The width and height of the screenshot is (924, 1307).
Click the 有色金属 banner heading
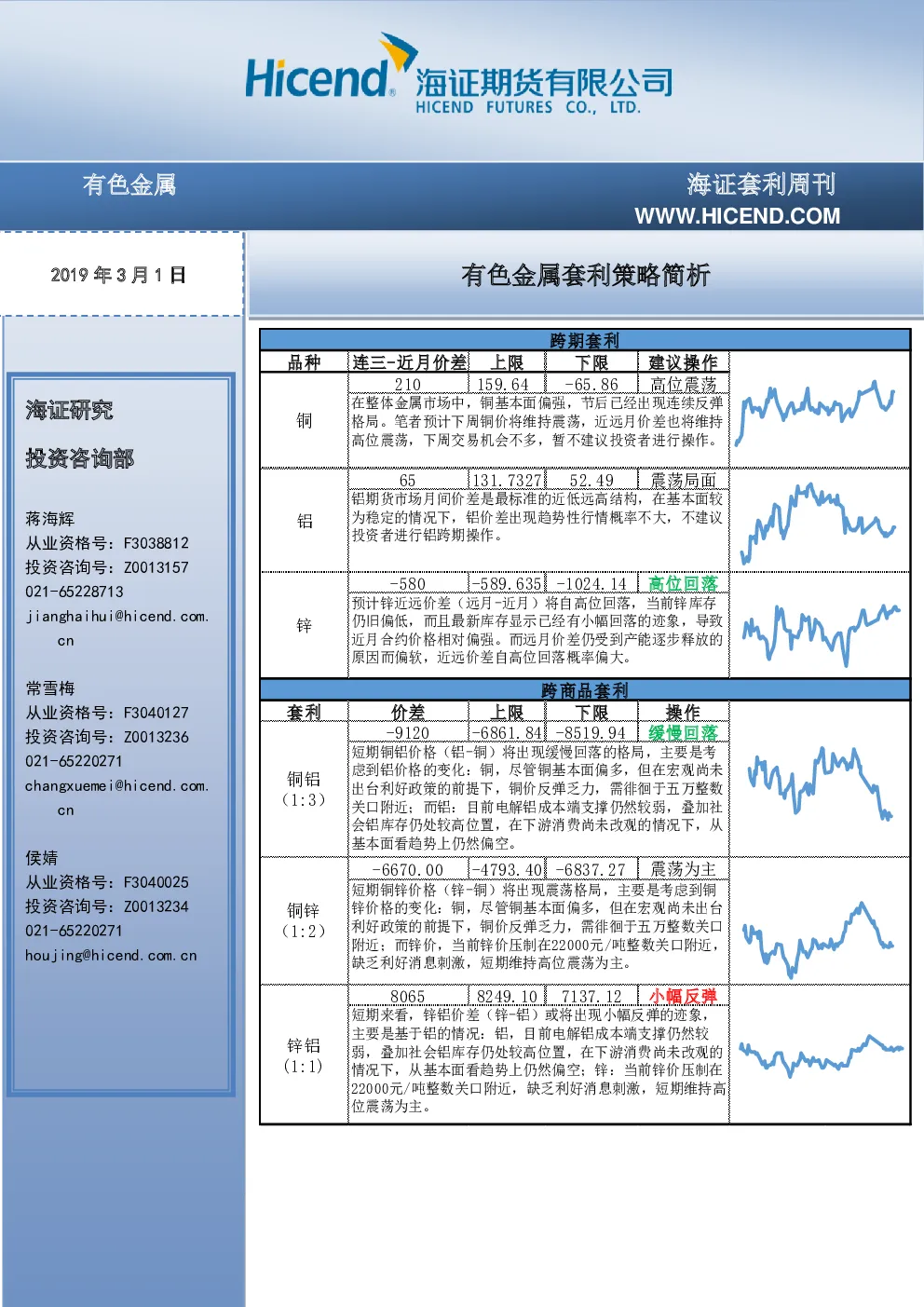tap(129, 184)
